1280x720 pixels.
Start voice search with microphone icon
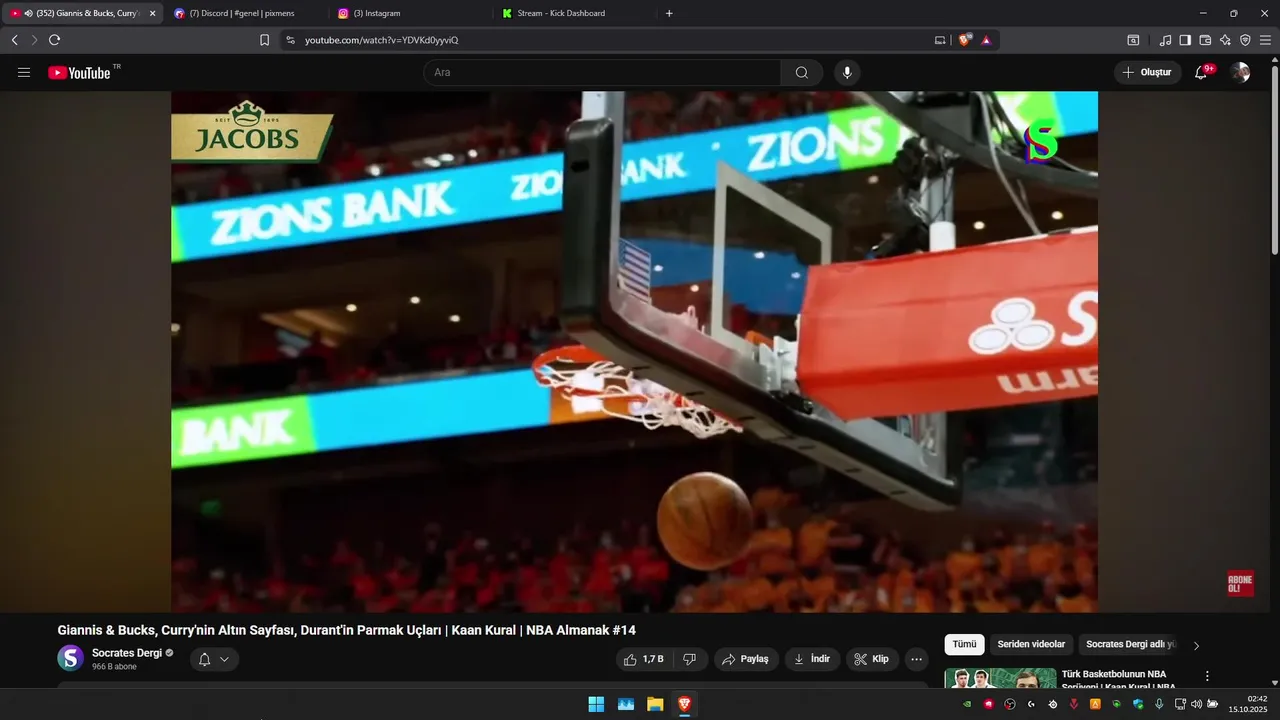847,72
